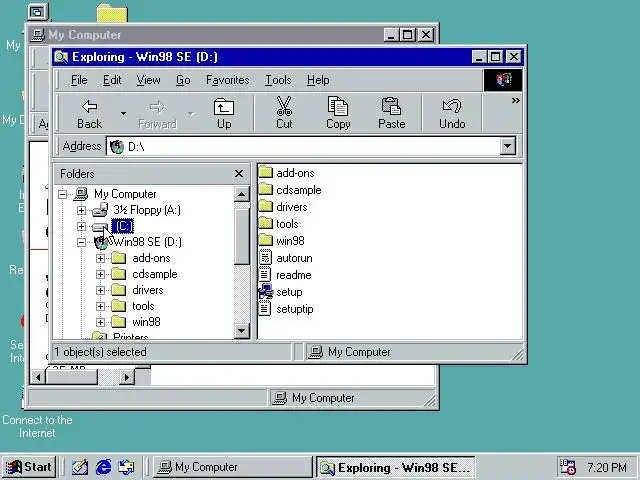Click the Exploring - Win98 SE taskbar button
The width and height of the screenshot is (640, 480).
click(396, 467)
